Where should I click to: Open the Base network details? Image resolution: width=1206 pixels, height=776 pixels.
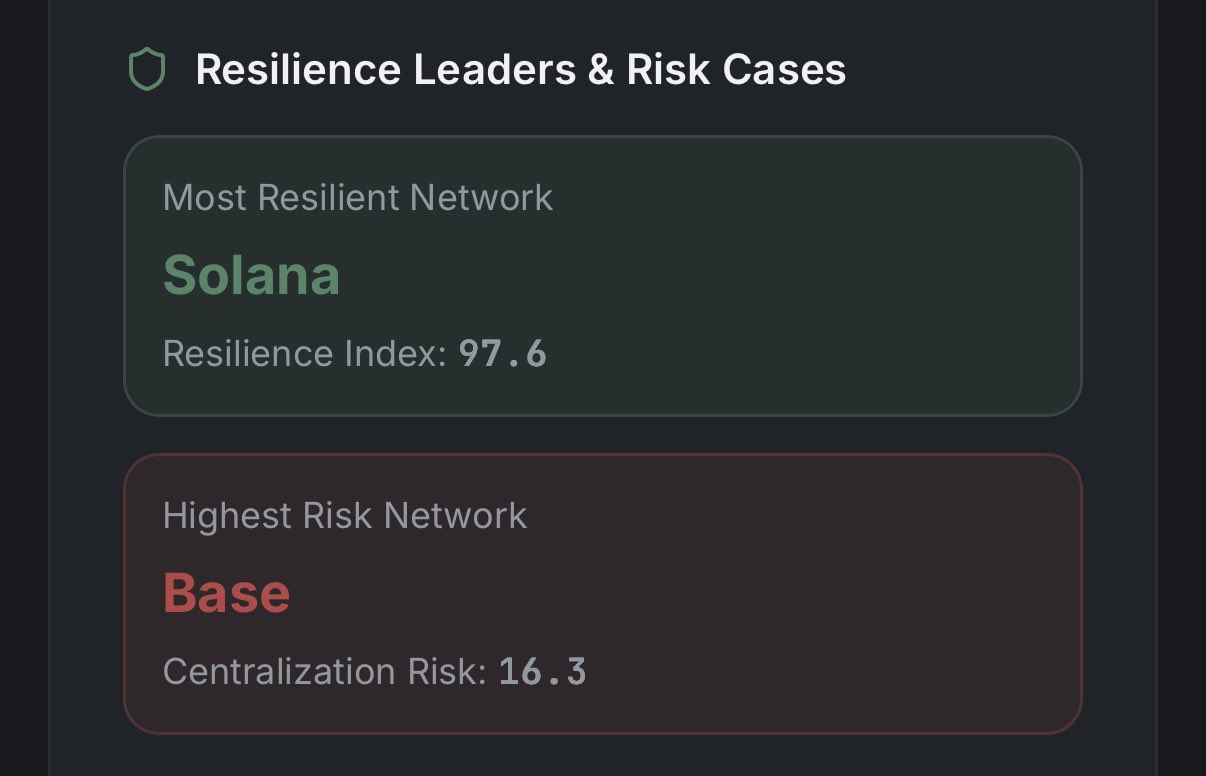coord(225,592)
